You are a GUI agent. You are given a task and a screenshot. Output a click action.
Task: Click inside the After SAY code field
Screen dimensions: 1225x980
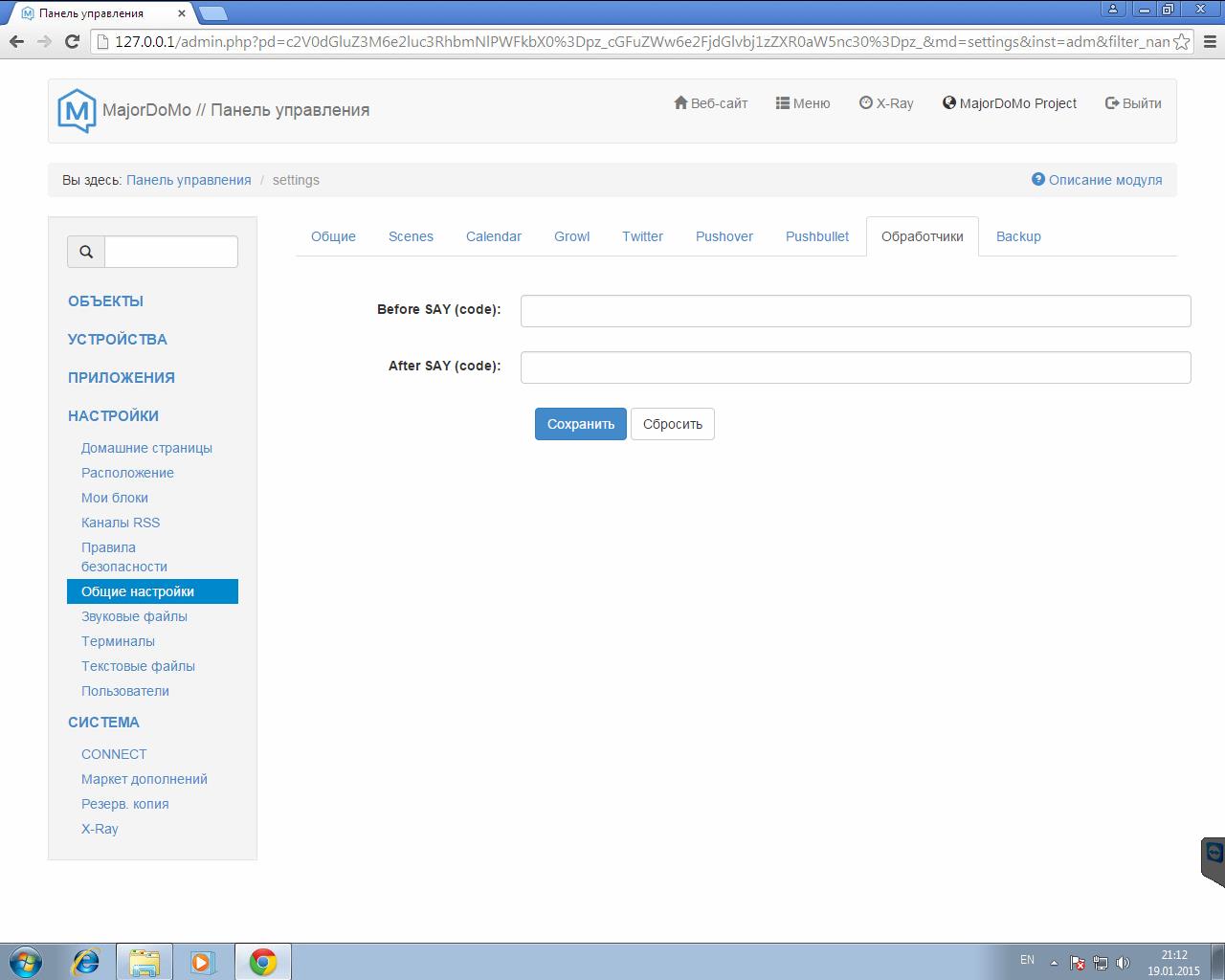click(x=855, y=367)
